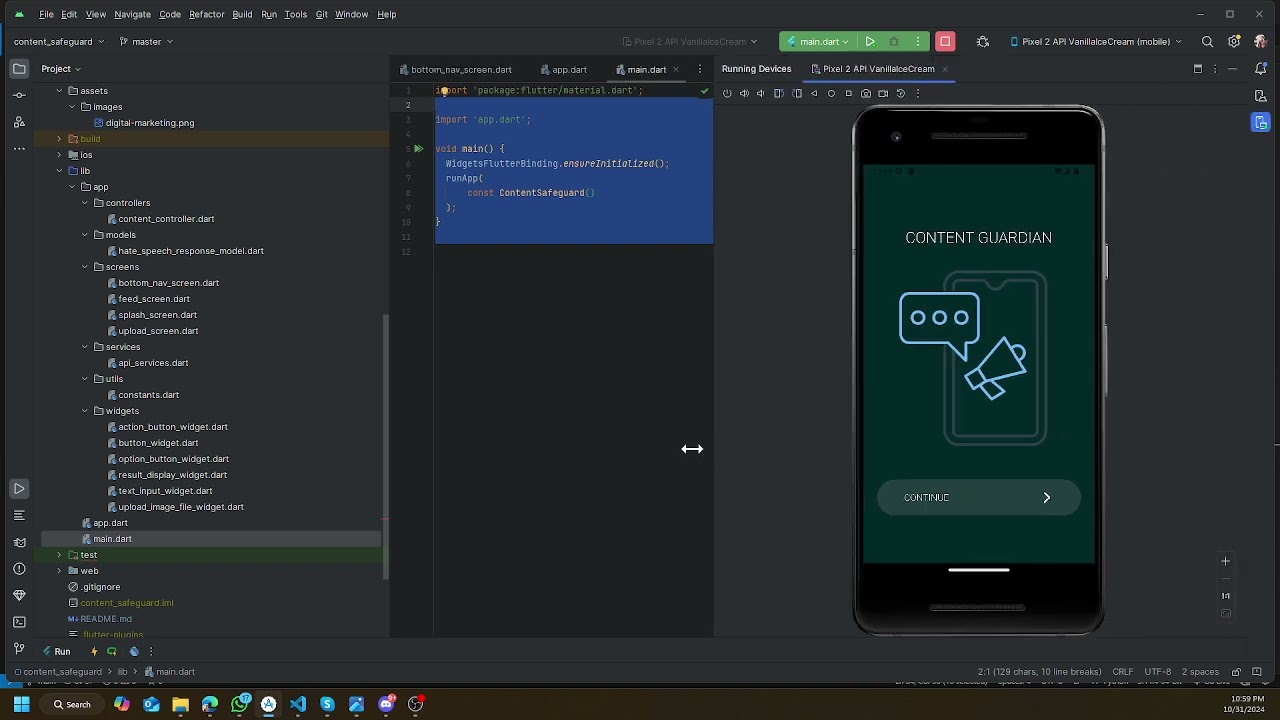Close main.dart editor tab

click(x=676, y=70)
